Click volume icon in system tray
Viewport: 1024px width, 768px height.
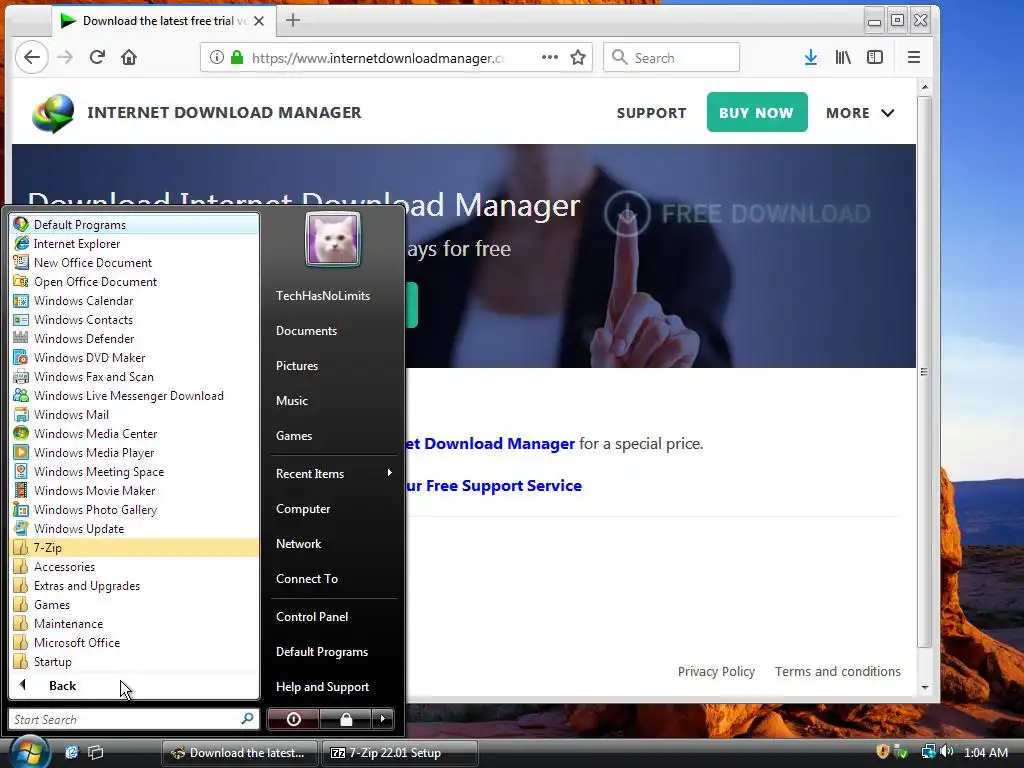click(946, 752)
